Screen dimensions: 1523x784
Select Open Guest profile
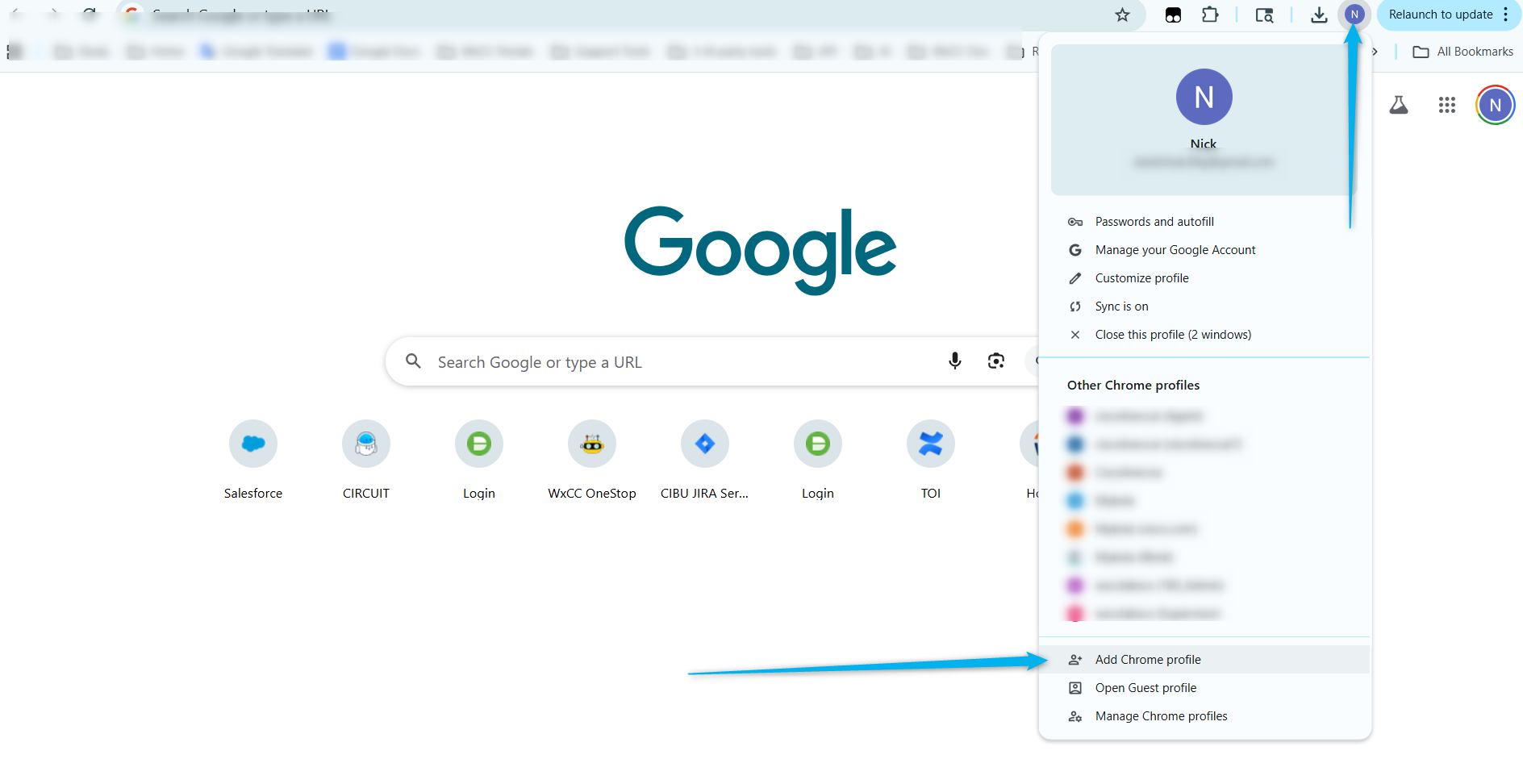coord(1145,688)
